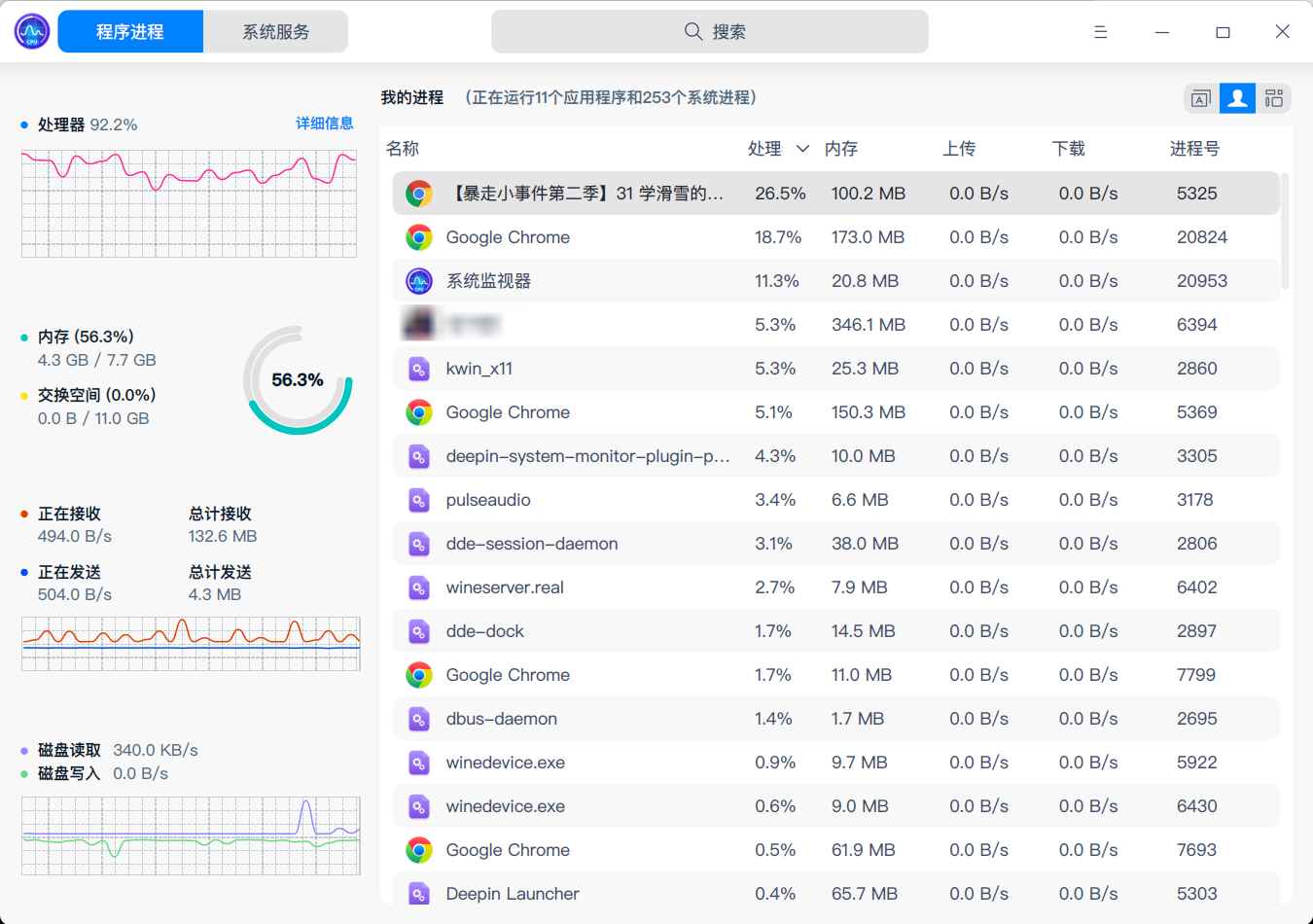Switch to applications-only process view
The height and width of the screenshot is (924, 1313).
[1200, 98]
